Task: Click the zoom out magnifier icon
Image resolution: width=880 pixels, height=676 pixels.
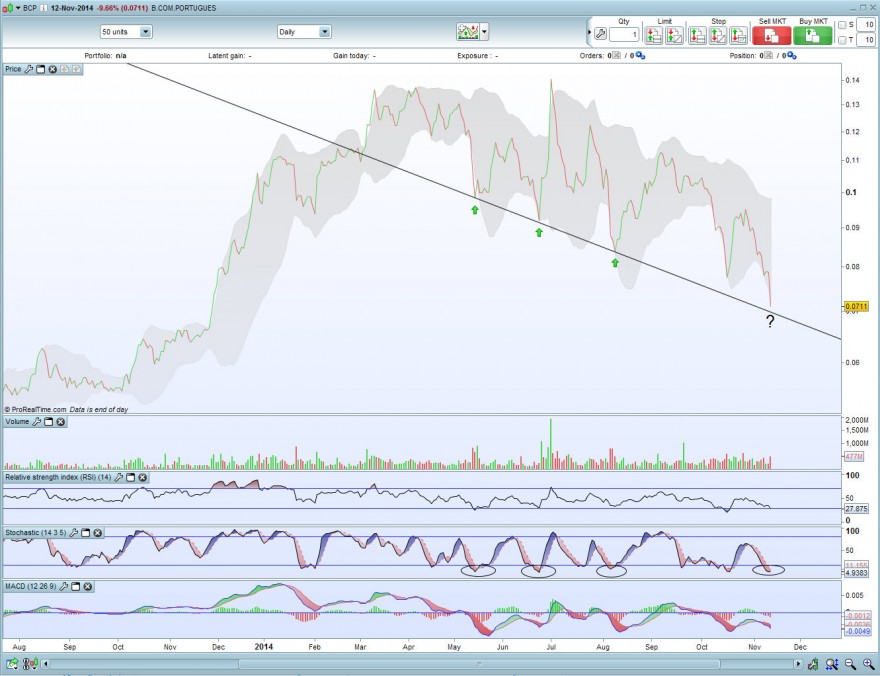Action: (x=850, y=665)
